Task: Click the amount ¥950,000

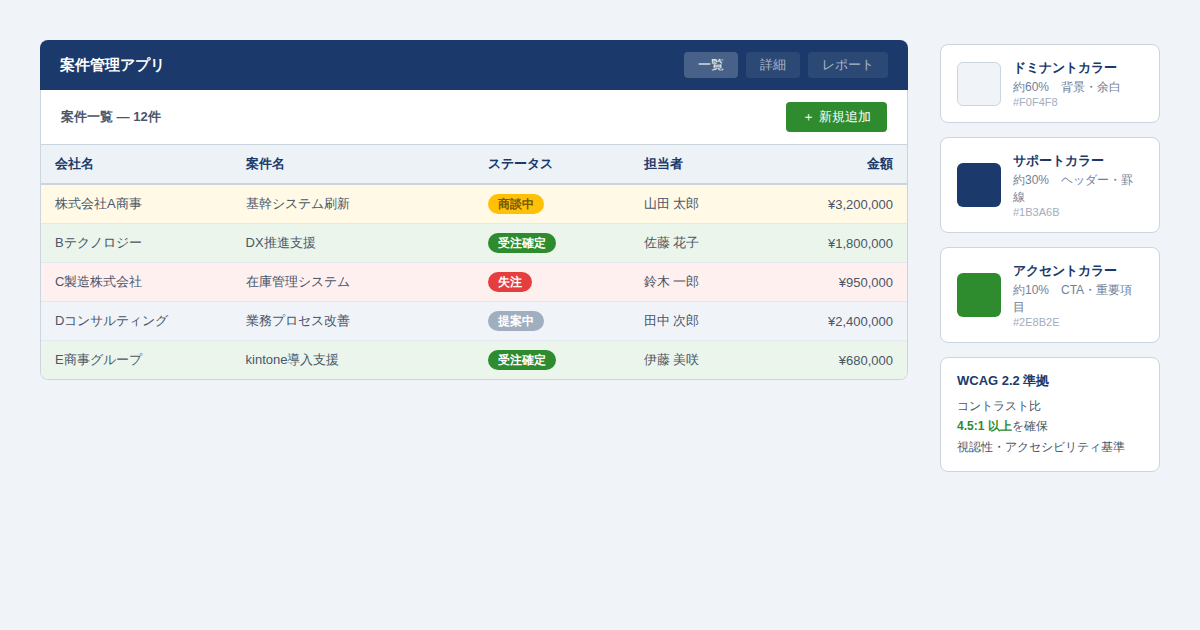Action: click(x=866, y=282)
